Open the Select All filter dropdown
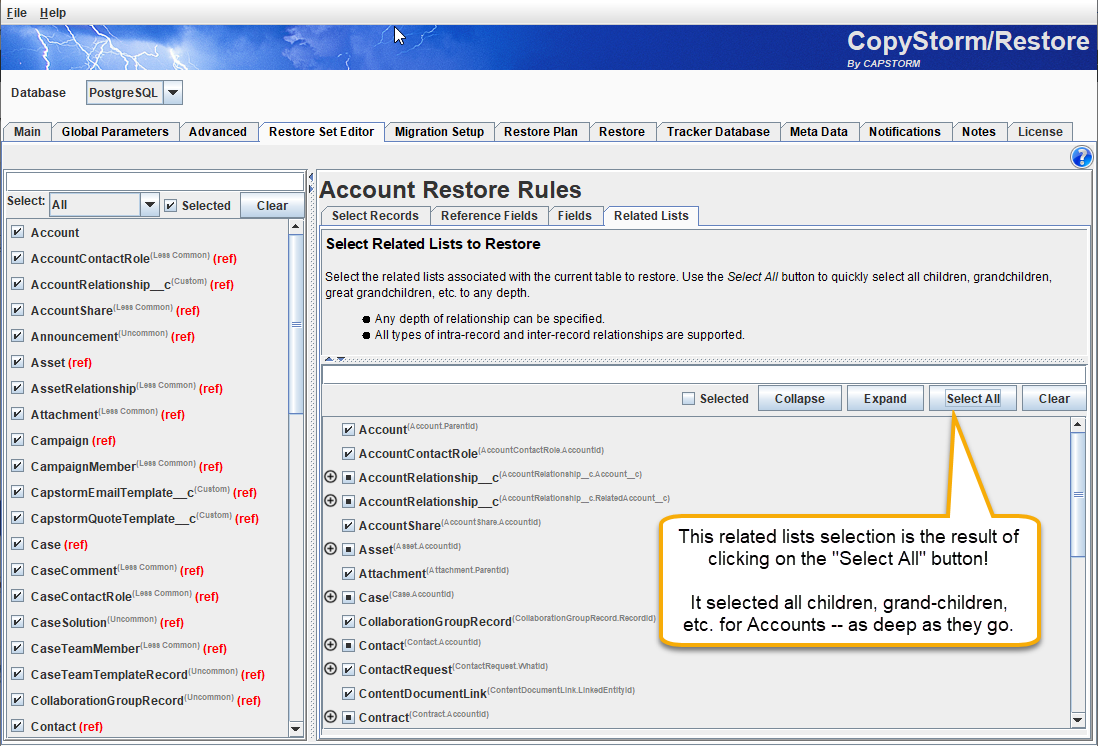The image size is (1098, 746). pos(149,205)
